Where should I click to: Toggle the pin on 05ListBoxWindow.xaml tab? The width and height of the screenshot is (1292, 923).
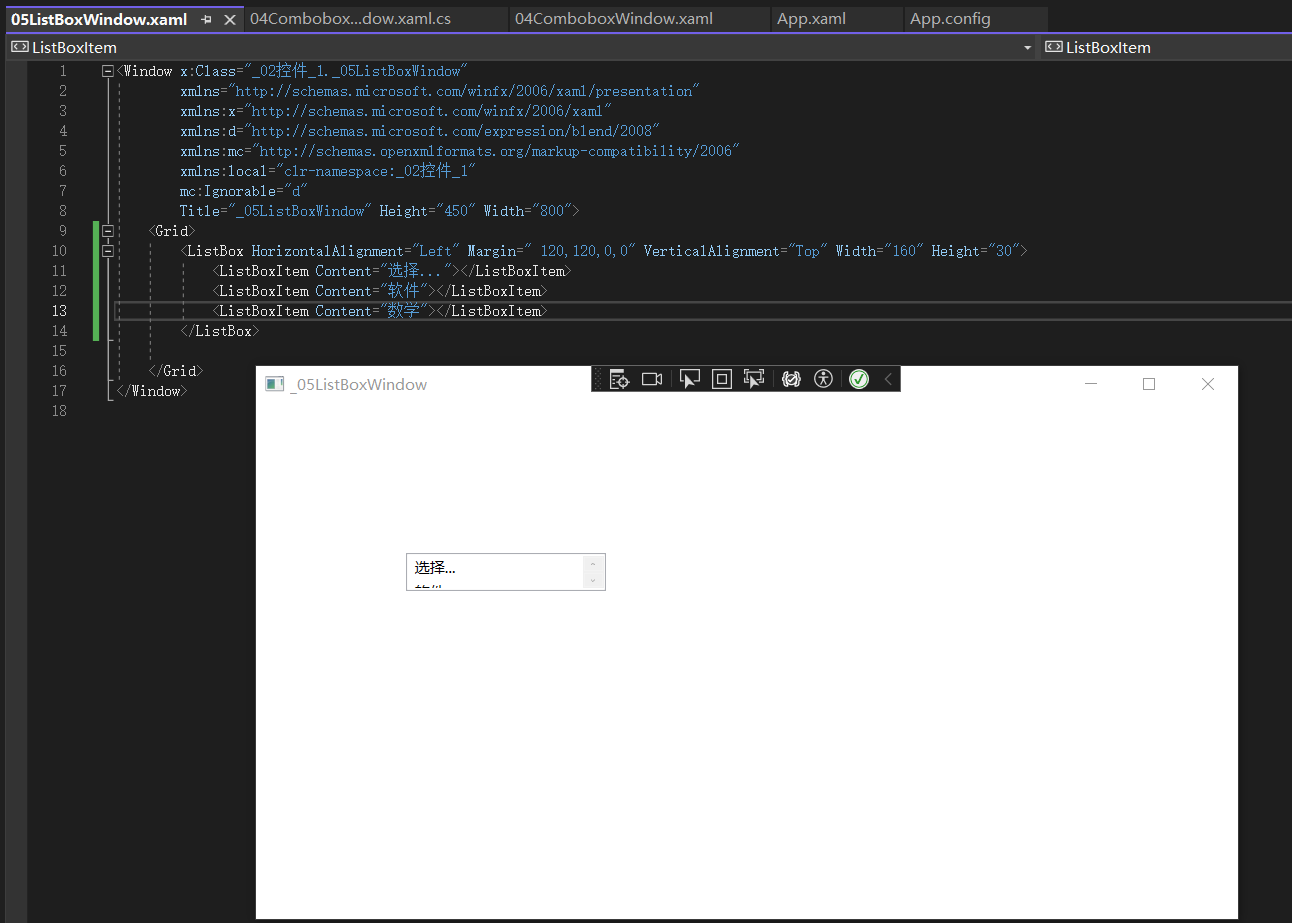click(x=208, y=18)
